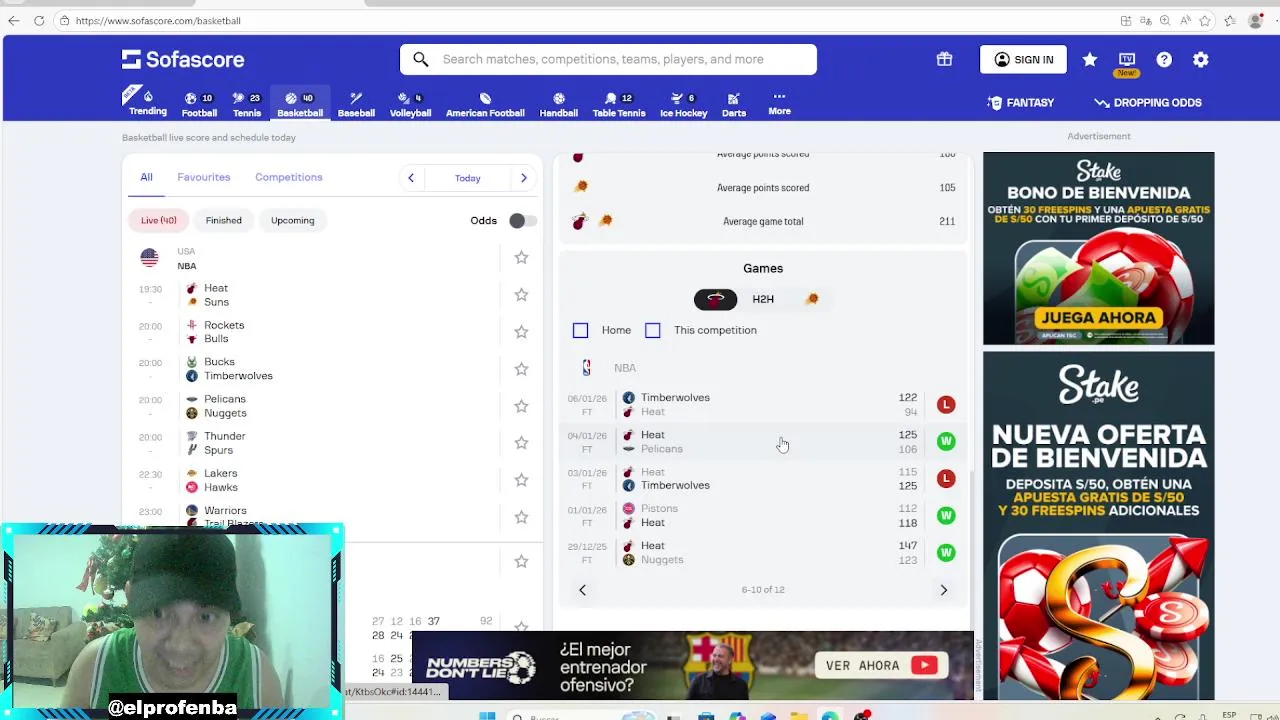Viewport: 1280px width, 720px height.
Task: Favourite the Rockets vs Bulls match
Action: click(x=521, y=332)
